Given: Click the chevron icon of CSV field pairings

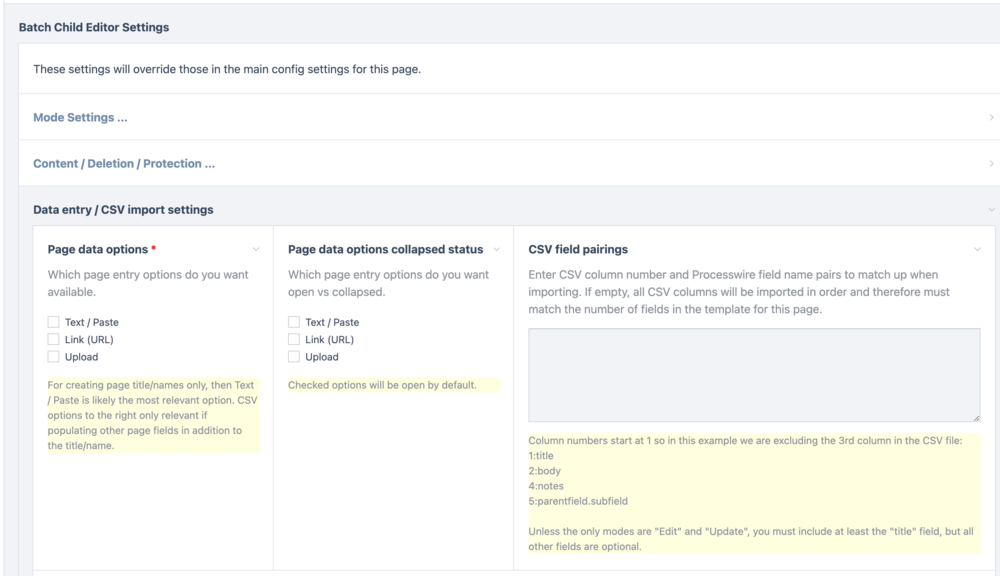Looking at the screenshot, I should [977, 250].
